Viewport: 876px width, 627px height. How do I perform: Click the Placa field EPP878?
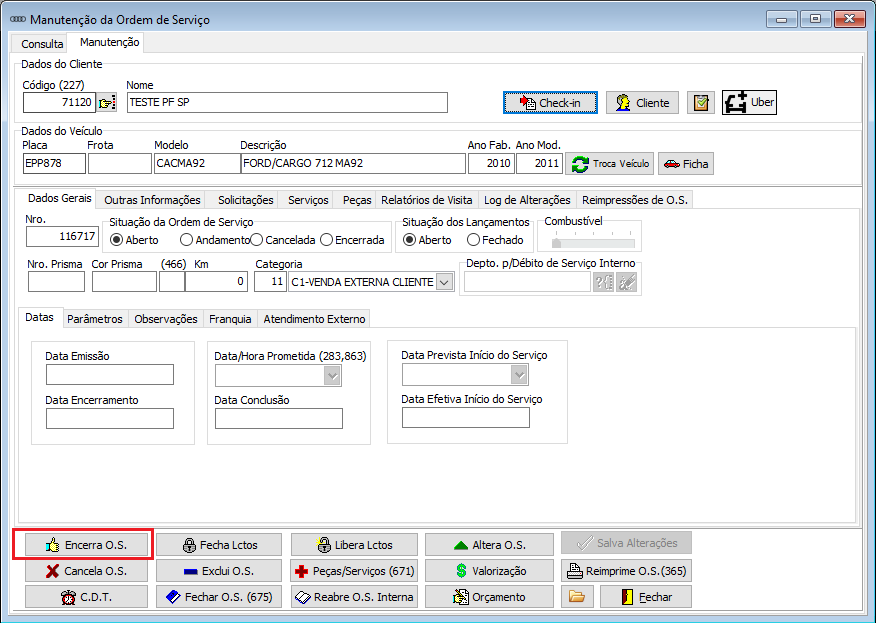(54, 164)
